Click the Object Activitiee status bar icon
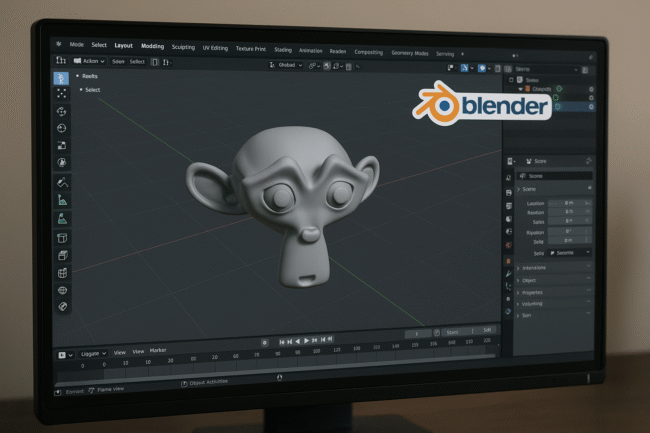 coord(184,384)
